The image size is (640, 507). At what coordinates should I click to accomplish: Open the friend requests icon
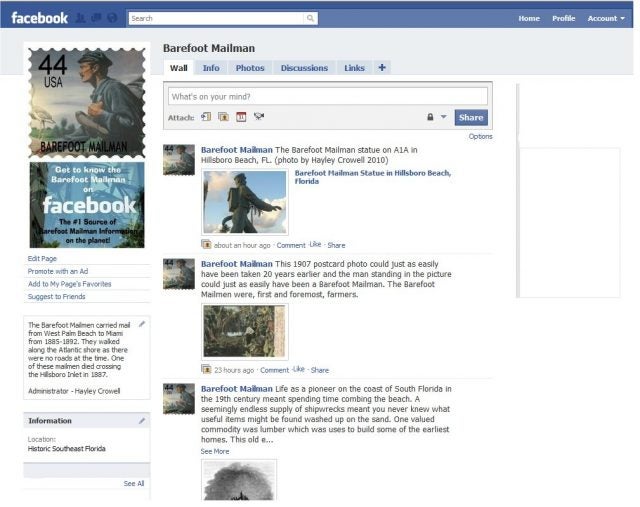click(x=81, y=18)
